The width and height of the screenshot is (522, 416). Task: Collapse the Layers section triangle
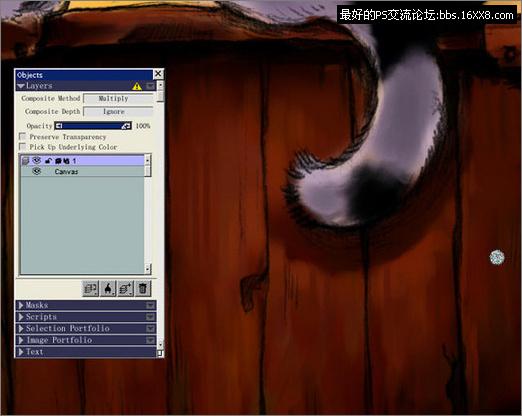21,86
